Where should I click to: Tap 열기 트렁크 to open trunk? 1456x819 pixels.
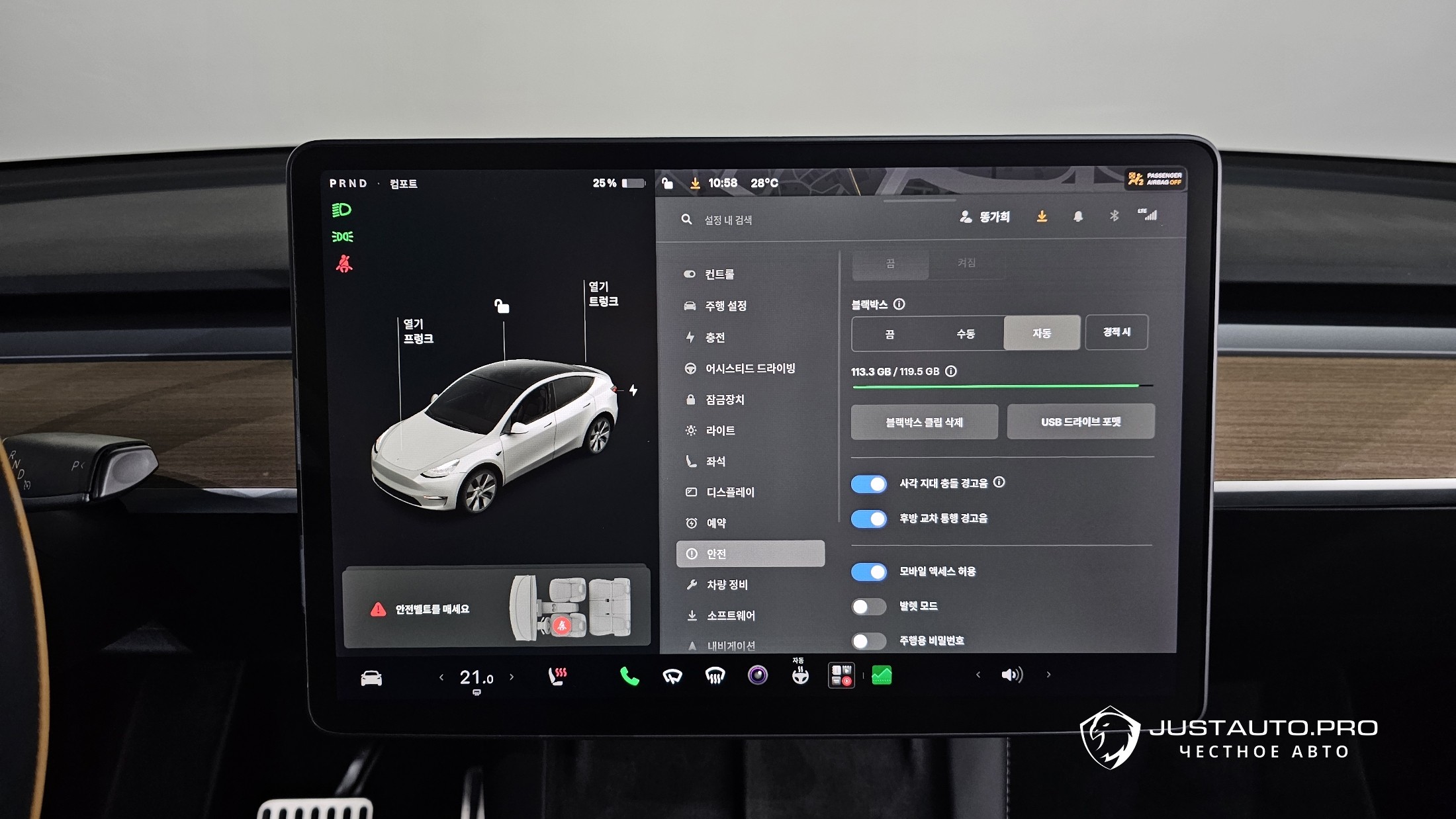click(604, 294)
